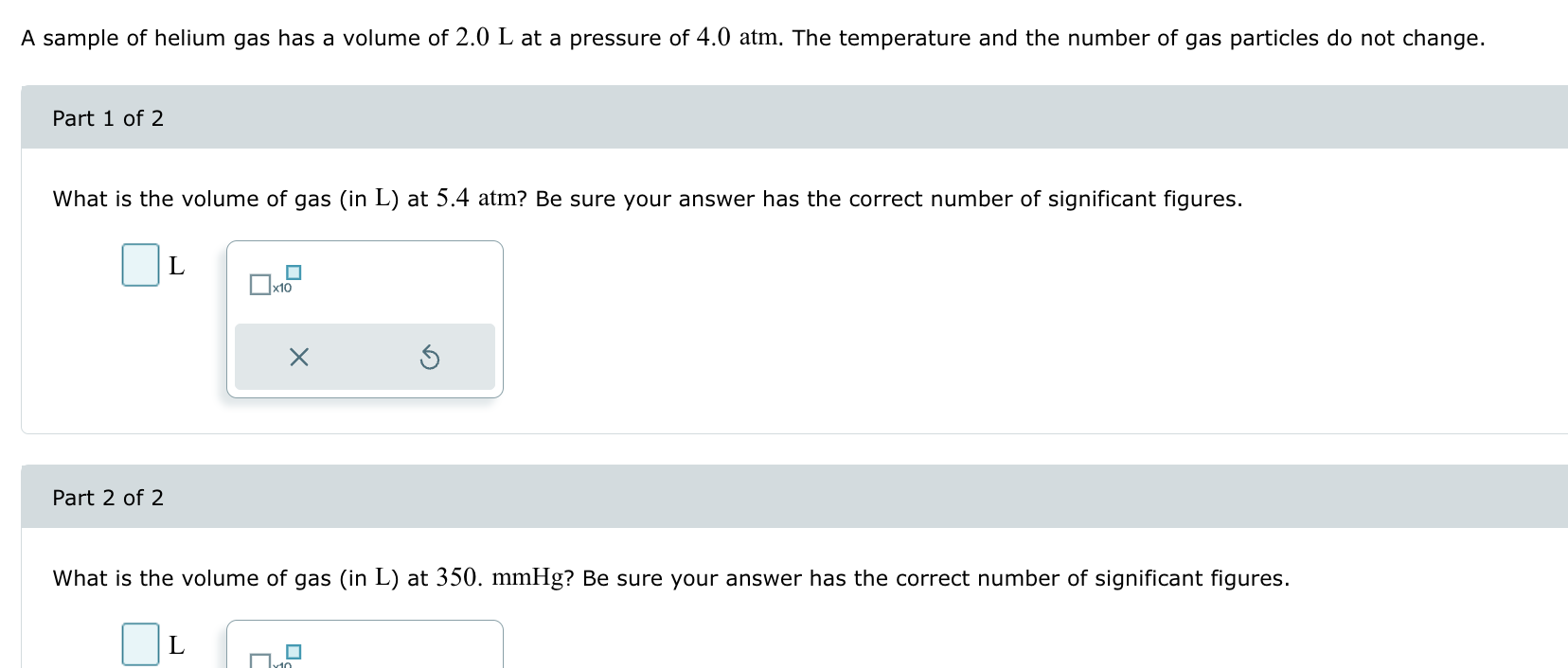Open the answer palette popup in Part 2

click(364, 643)
